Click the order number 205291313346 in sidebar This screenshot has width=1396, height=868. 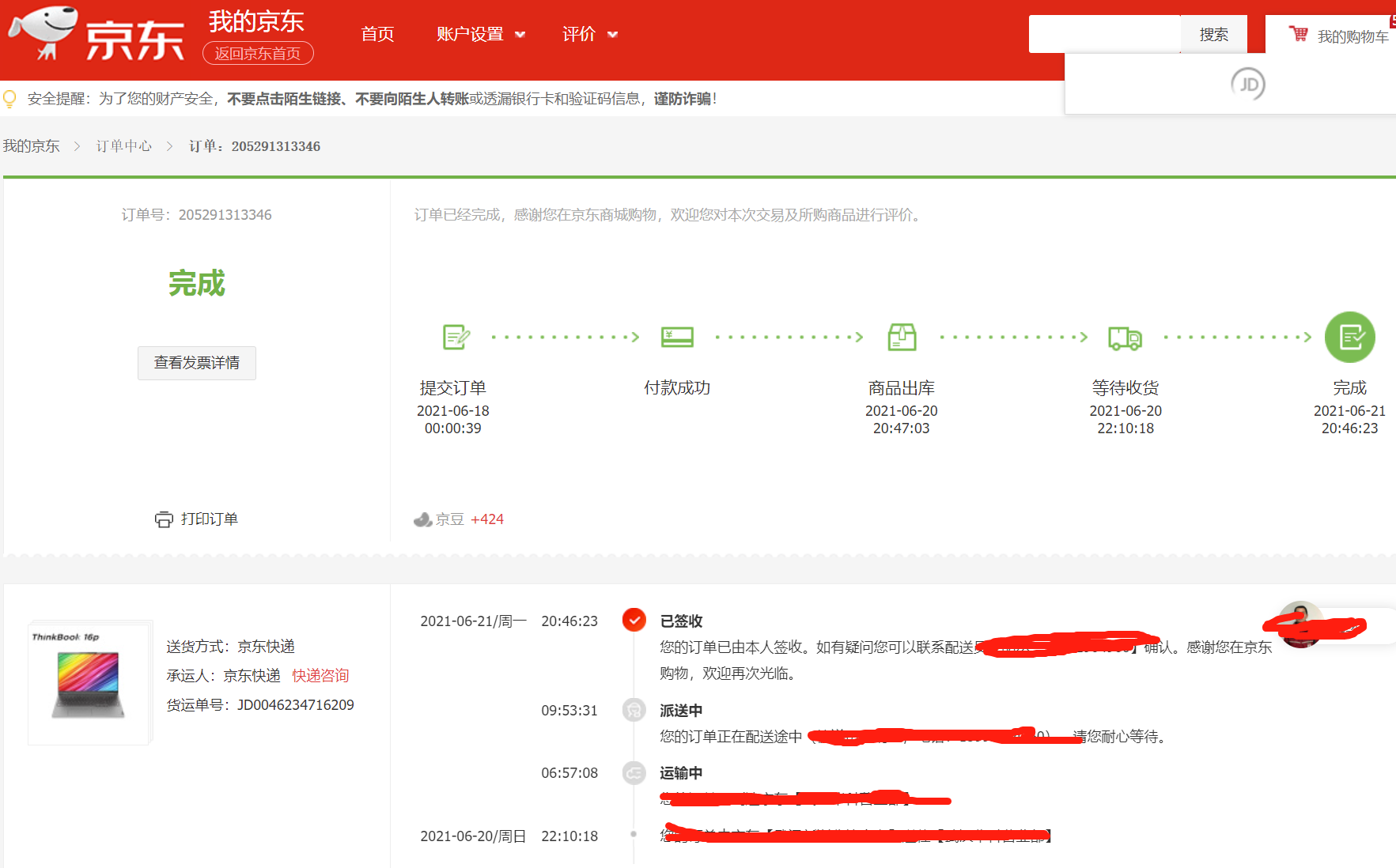[225, 215]
